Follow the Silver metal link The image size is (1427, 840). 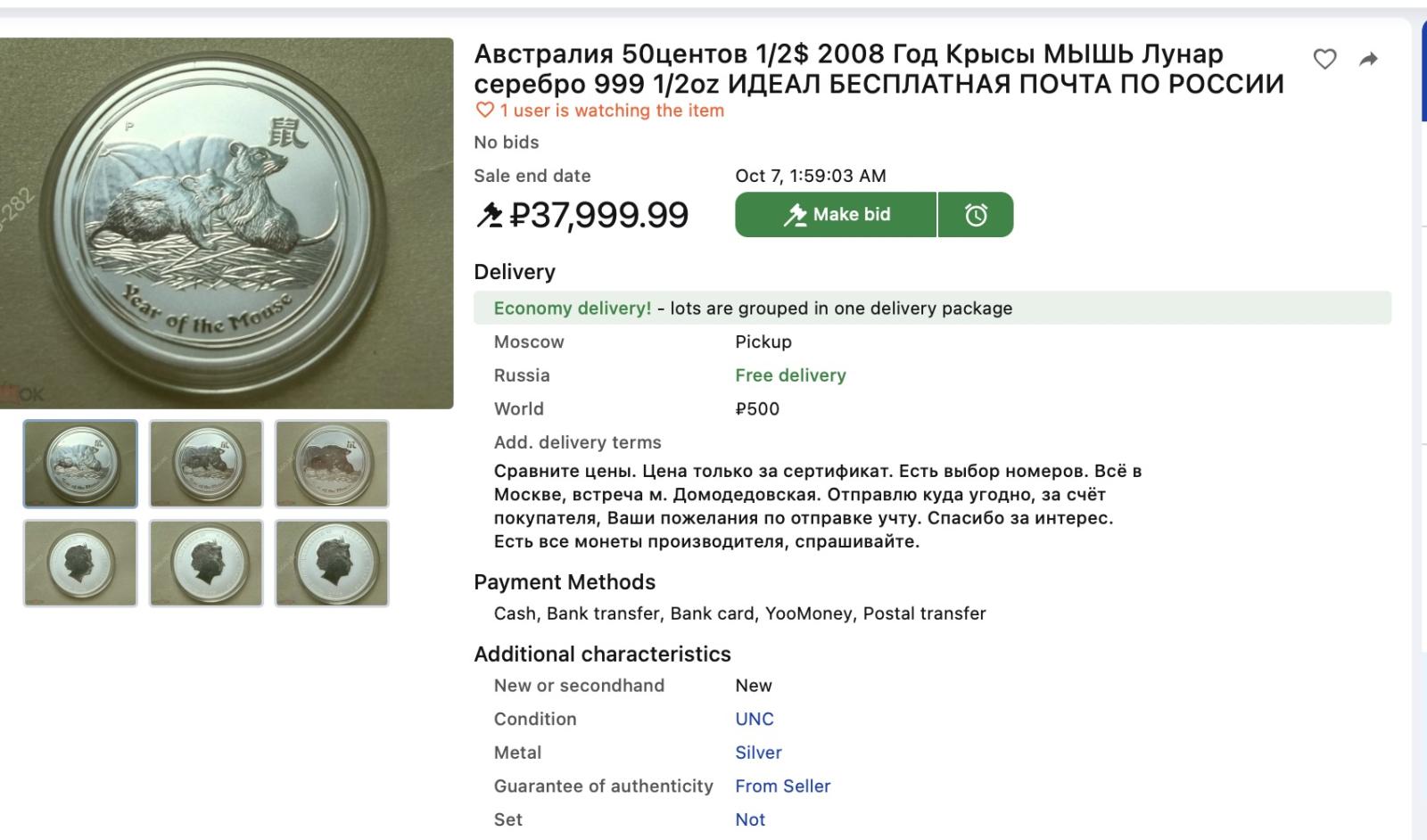758,753
